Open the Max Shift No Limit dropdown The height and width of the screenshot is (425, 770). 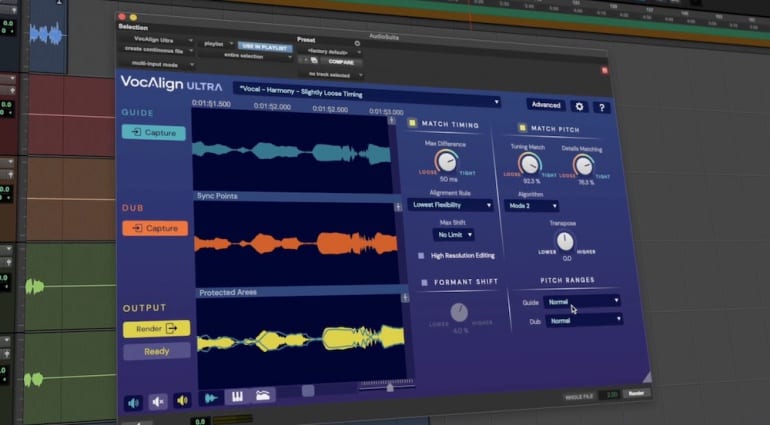click(x=454, y=235)
